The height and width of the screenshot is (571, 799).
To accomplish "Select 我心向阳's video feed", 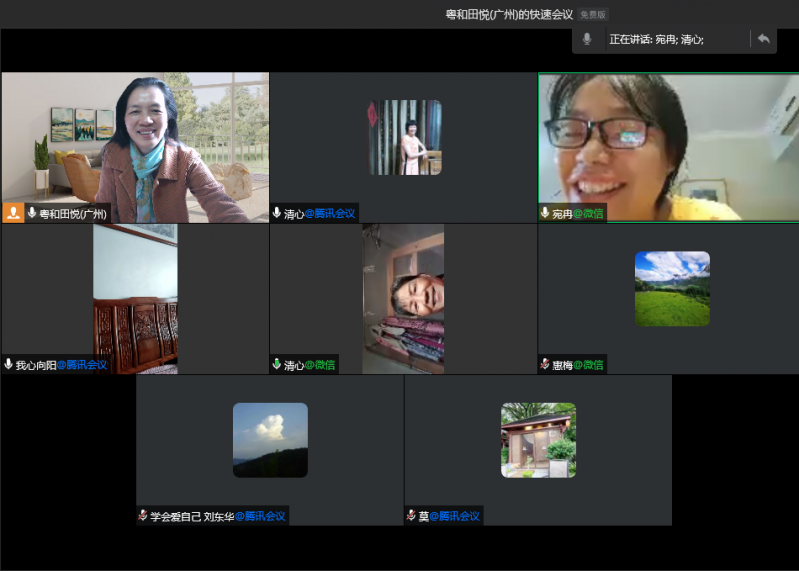I will pos(135,298).
